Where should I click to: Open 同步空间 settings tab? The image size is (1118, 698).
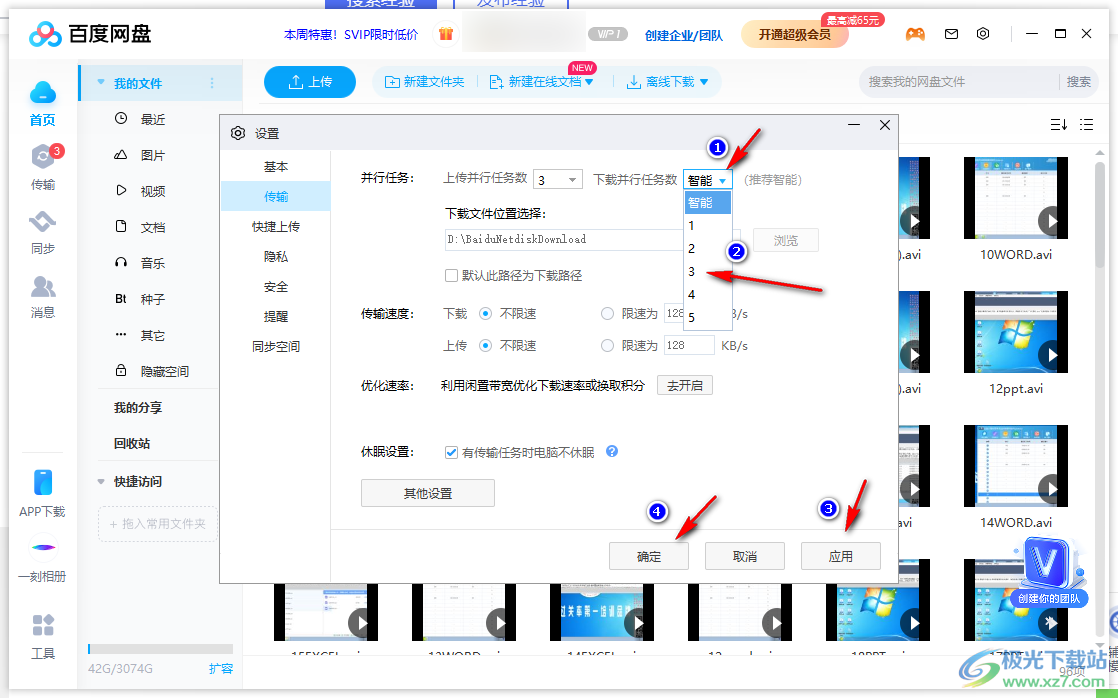tap(276, 347)
